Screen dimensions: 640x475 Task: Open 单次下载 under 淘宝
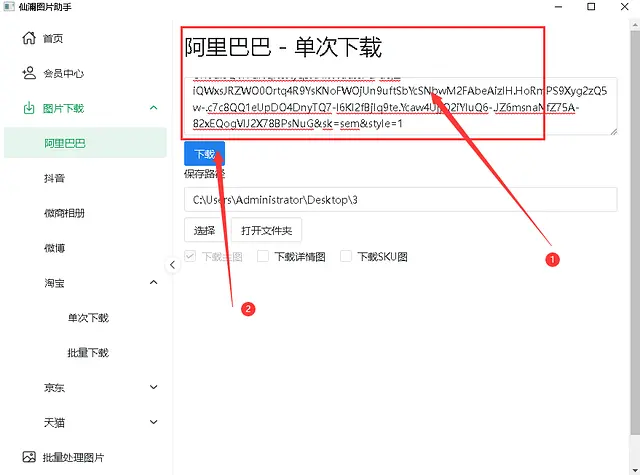tap(88, 318)
